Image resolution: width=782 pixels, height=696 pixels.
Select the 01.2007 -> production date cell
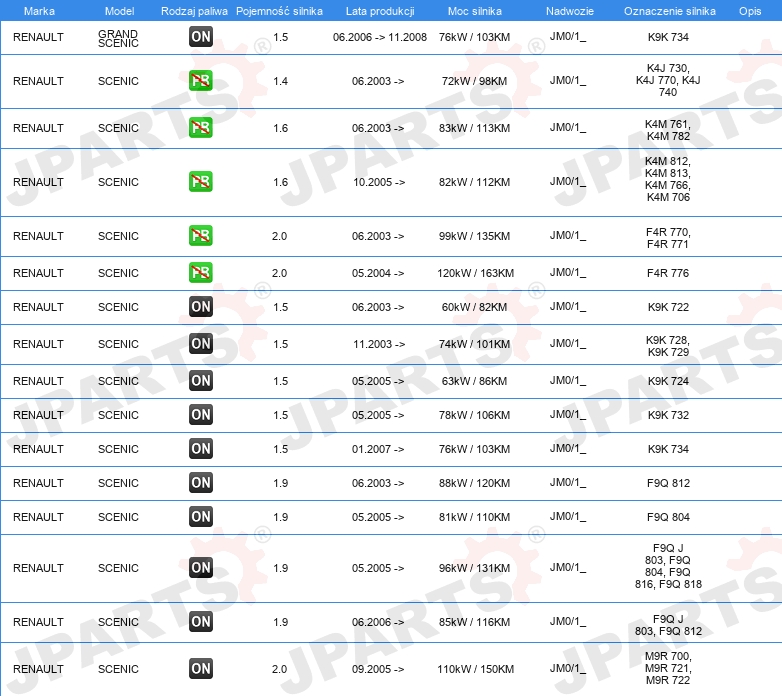(378, 449)
